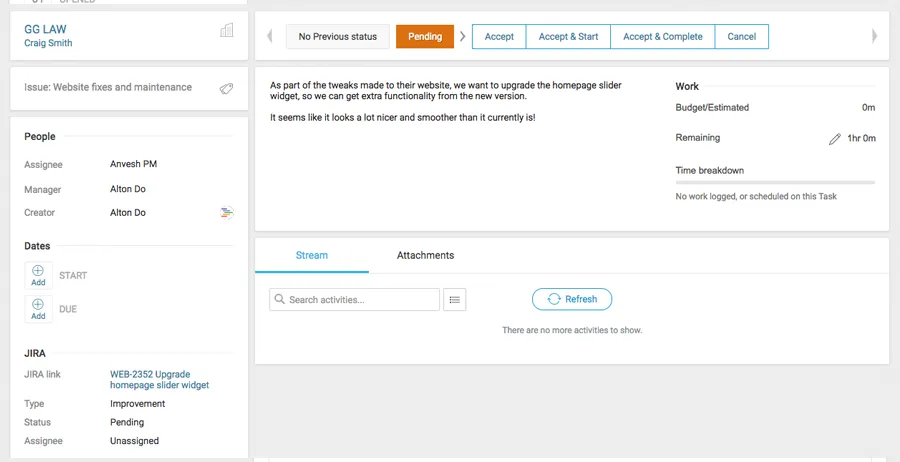
Task: Click the Issue: Website fixes and maintenance text
Action: click(x=108, y=87)
